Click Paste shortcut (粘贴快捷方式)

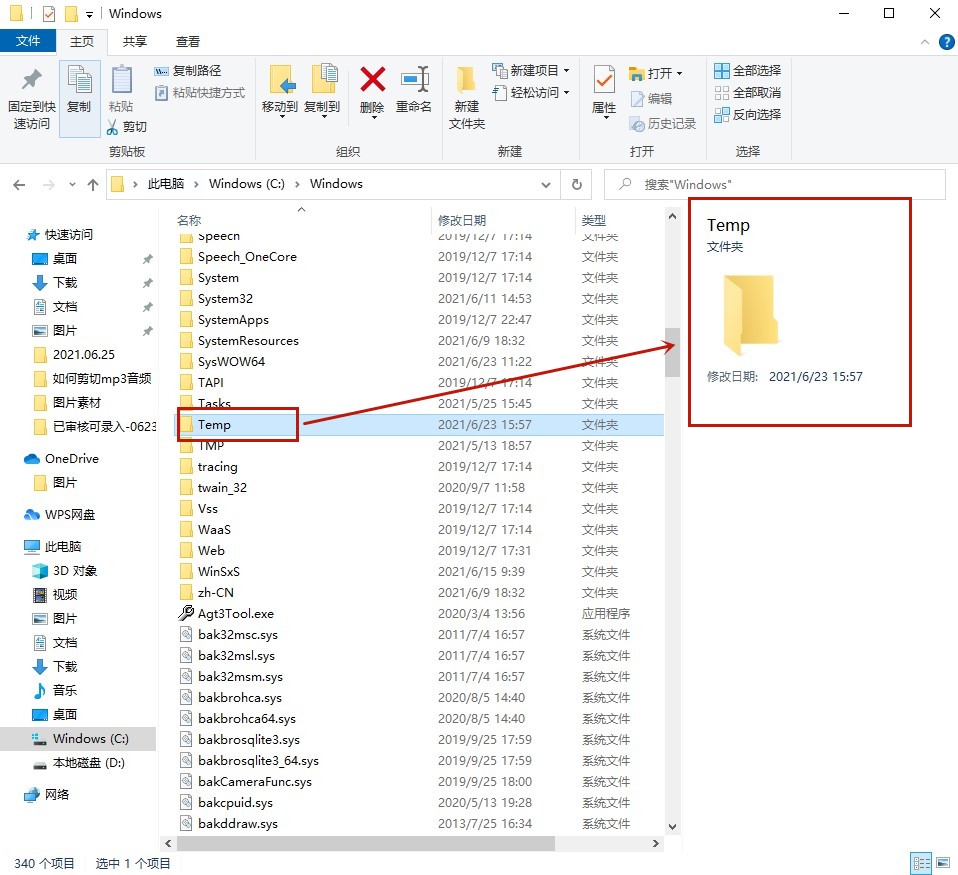tap(200, 93)
